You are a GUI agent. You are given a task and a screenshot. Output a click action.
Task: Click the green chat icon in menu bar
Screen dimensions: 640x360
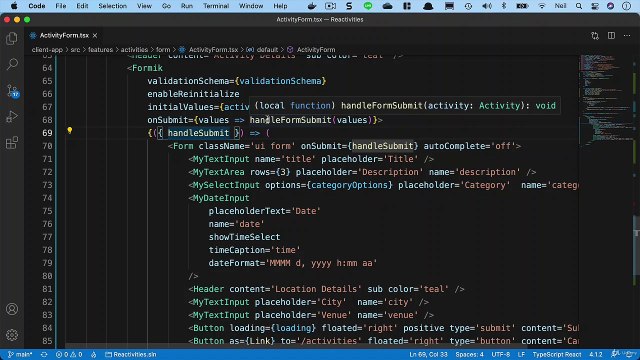pos(368,6)
